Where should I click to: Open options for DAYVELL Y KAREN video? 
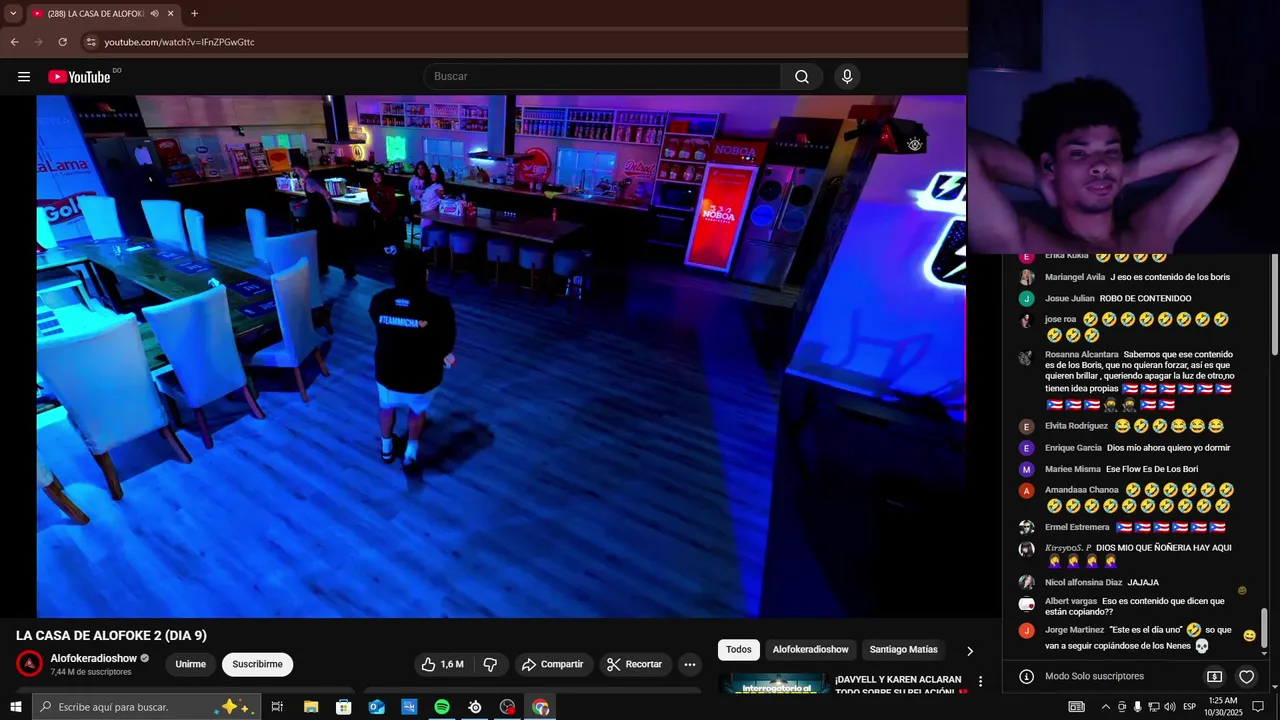(x=980, y=682)
